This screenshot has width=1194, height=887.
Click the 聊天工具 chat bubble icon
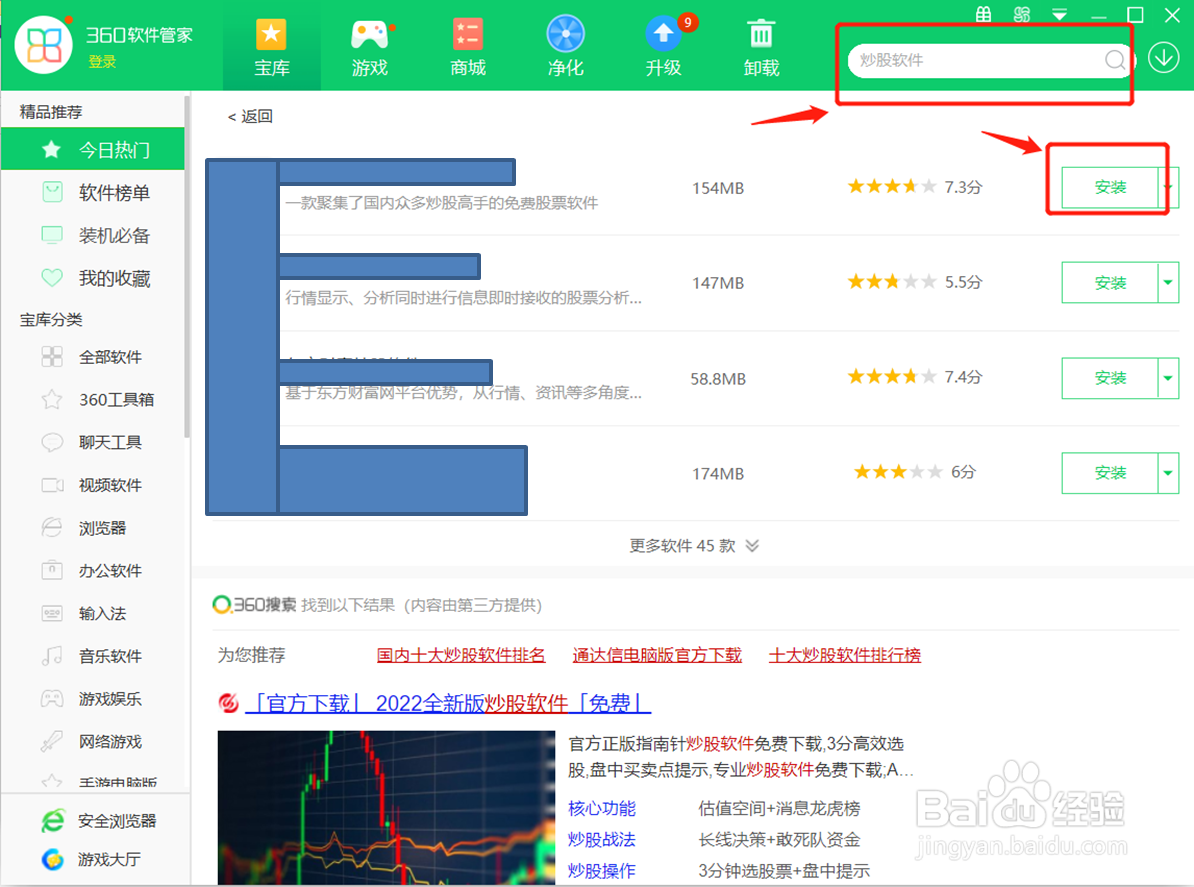(52, 442)
